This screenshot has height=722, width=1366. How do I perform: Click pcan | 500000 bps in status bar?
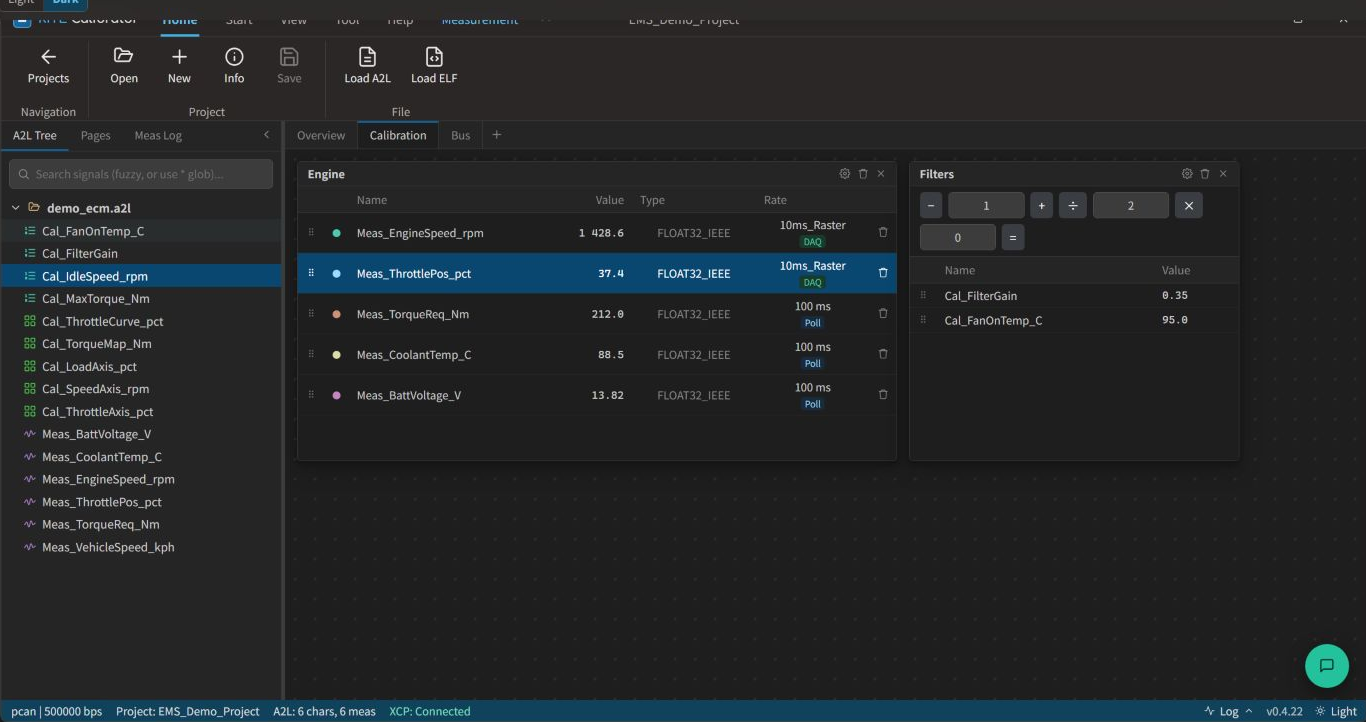57,712
